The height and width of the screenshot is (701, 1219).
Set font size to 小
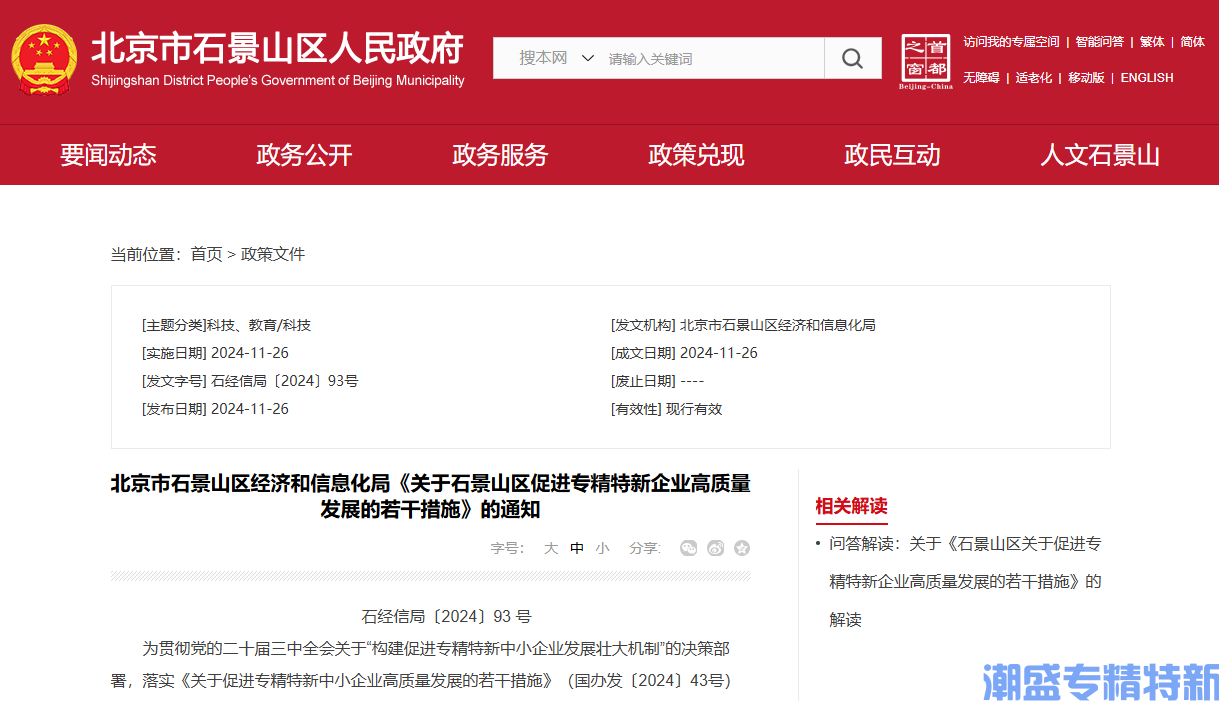(602, 548)
